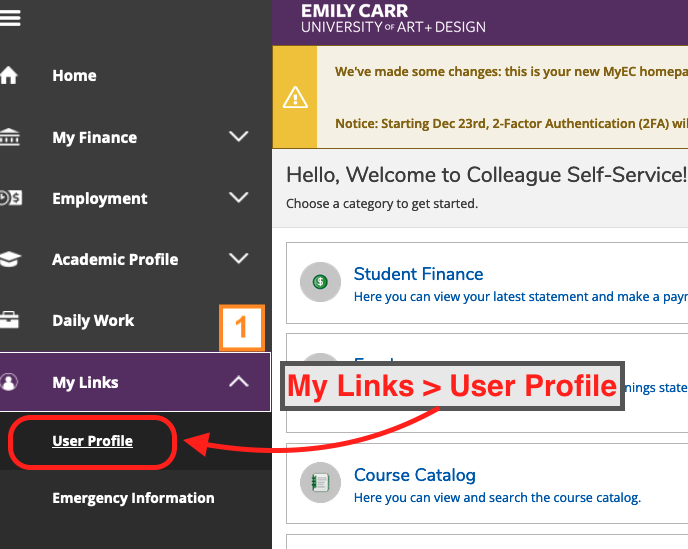Viewport: 688px width, 549px height.
Task: Select Daily Work menu item
Action: point(93,320)
